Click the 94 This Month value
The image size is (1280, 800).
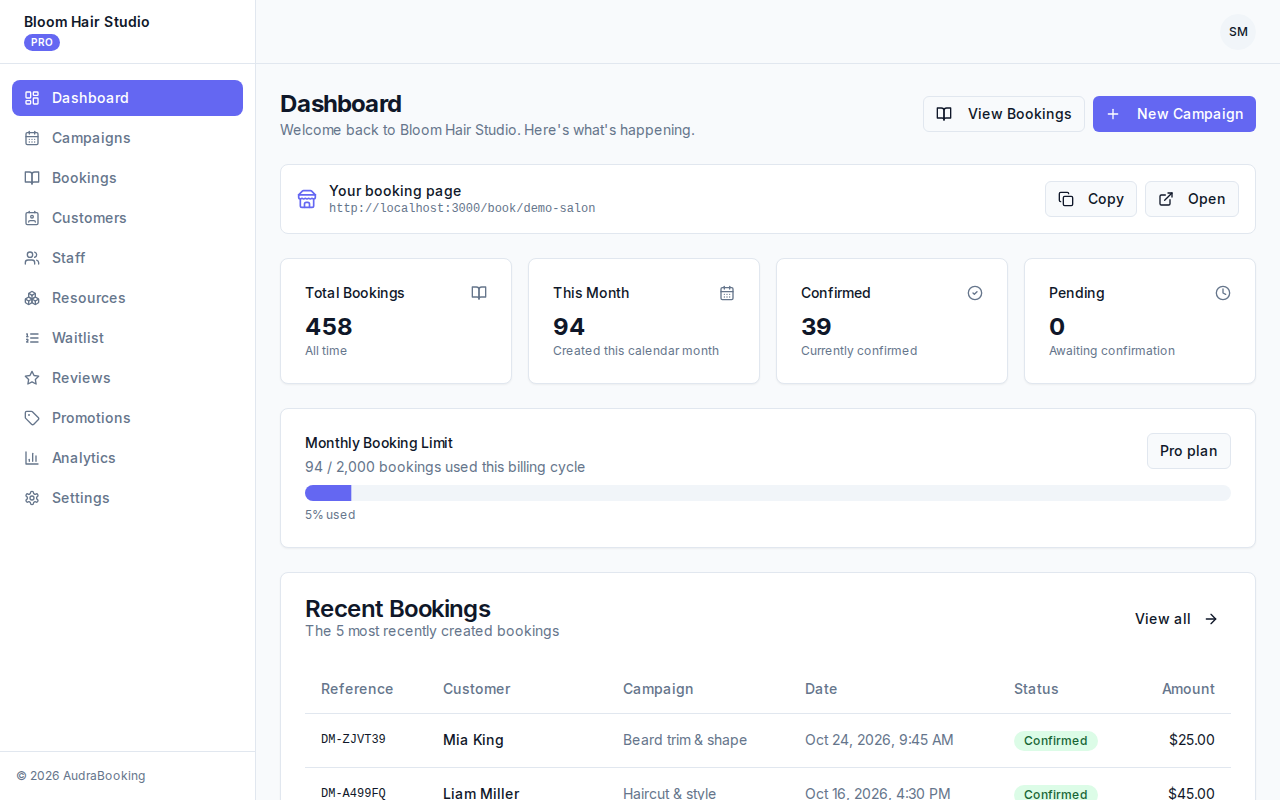click(569, 327)
